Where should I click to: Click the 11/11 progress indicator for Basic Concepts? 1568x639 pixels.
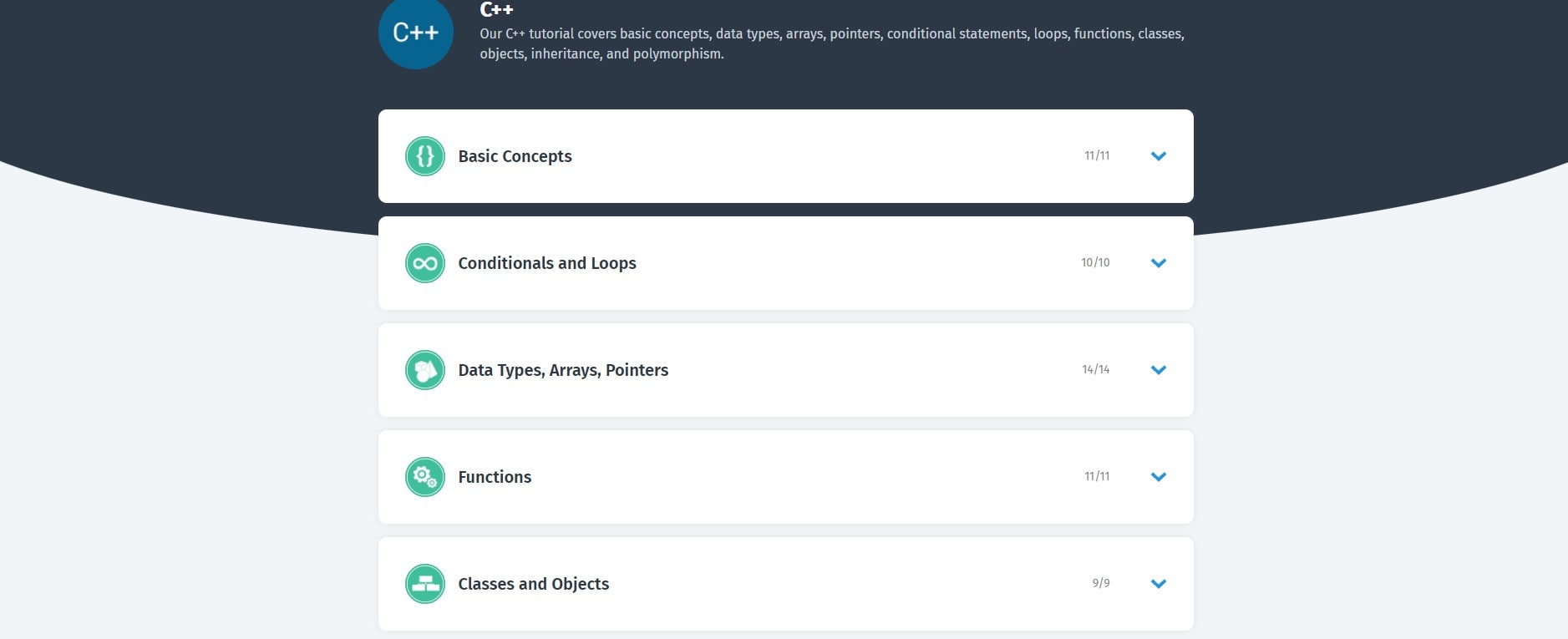tap(1096, 155)
